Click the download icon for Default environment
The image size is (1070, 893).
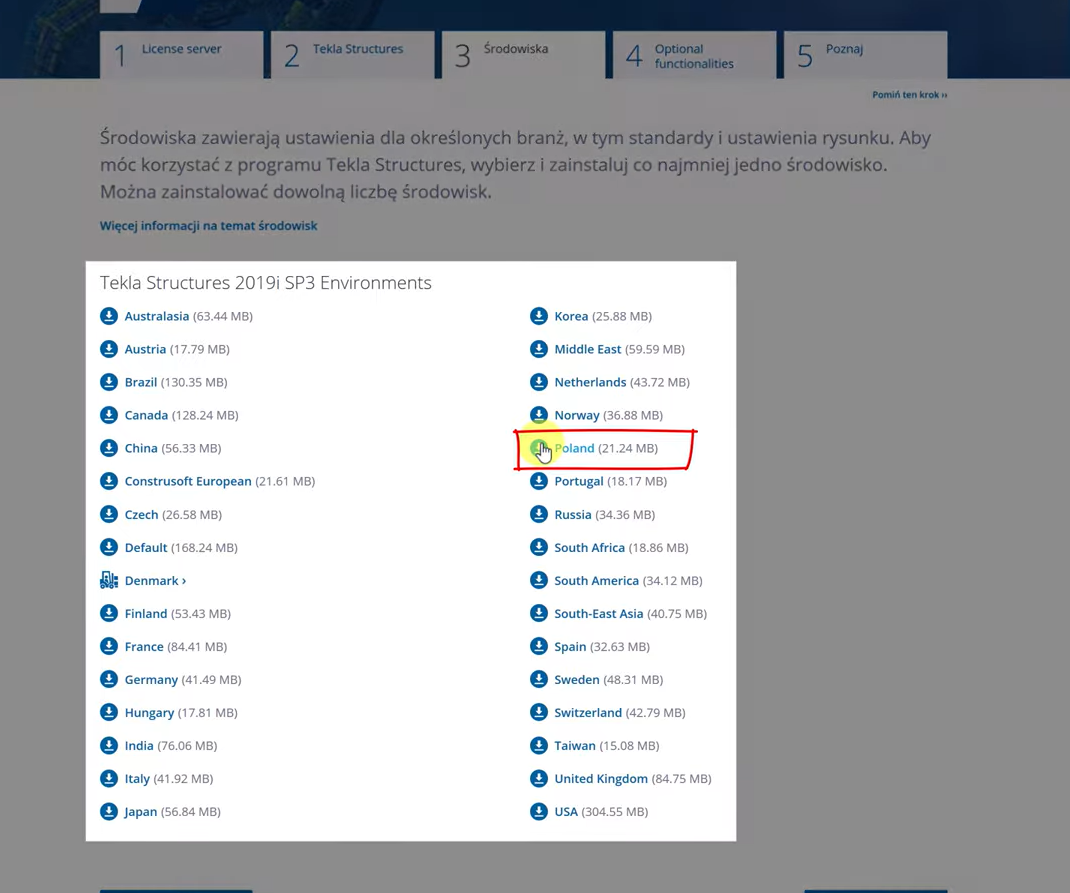[x=109, y=547]
